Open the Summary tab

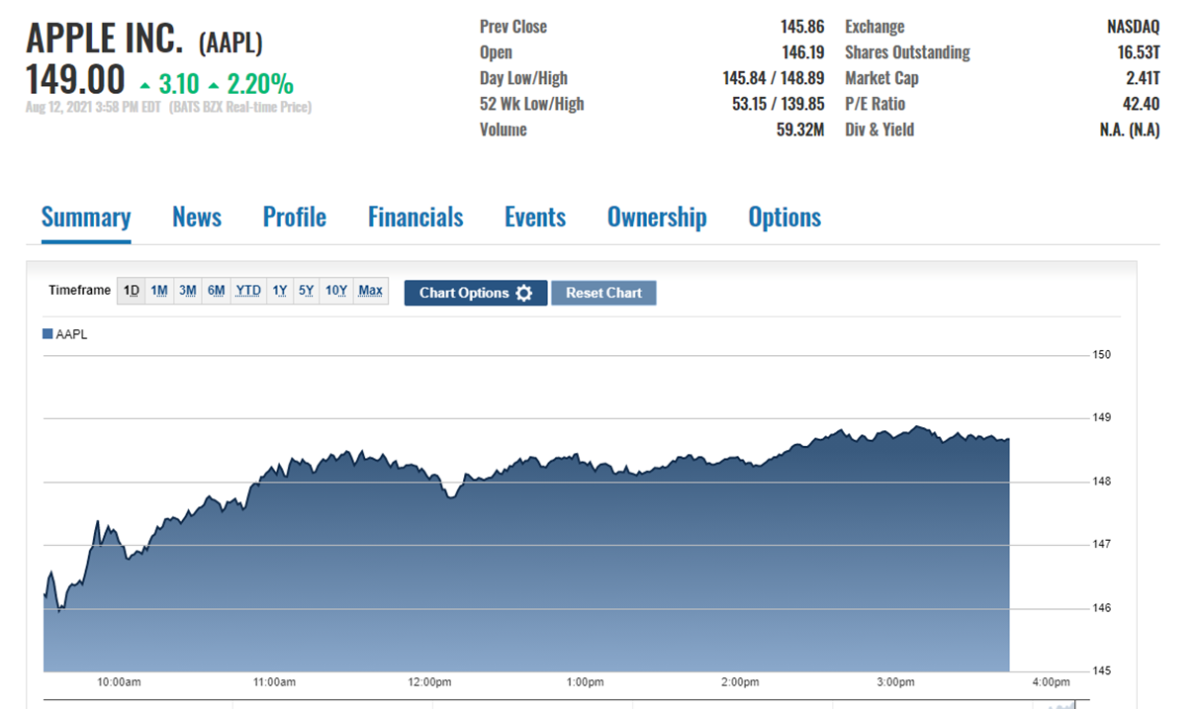pyautogui.click(x=86, y=217)
